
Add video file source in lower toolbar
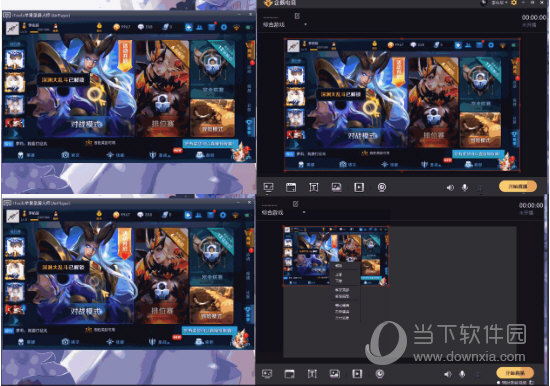357,374
